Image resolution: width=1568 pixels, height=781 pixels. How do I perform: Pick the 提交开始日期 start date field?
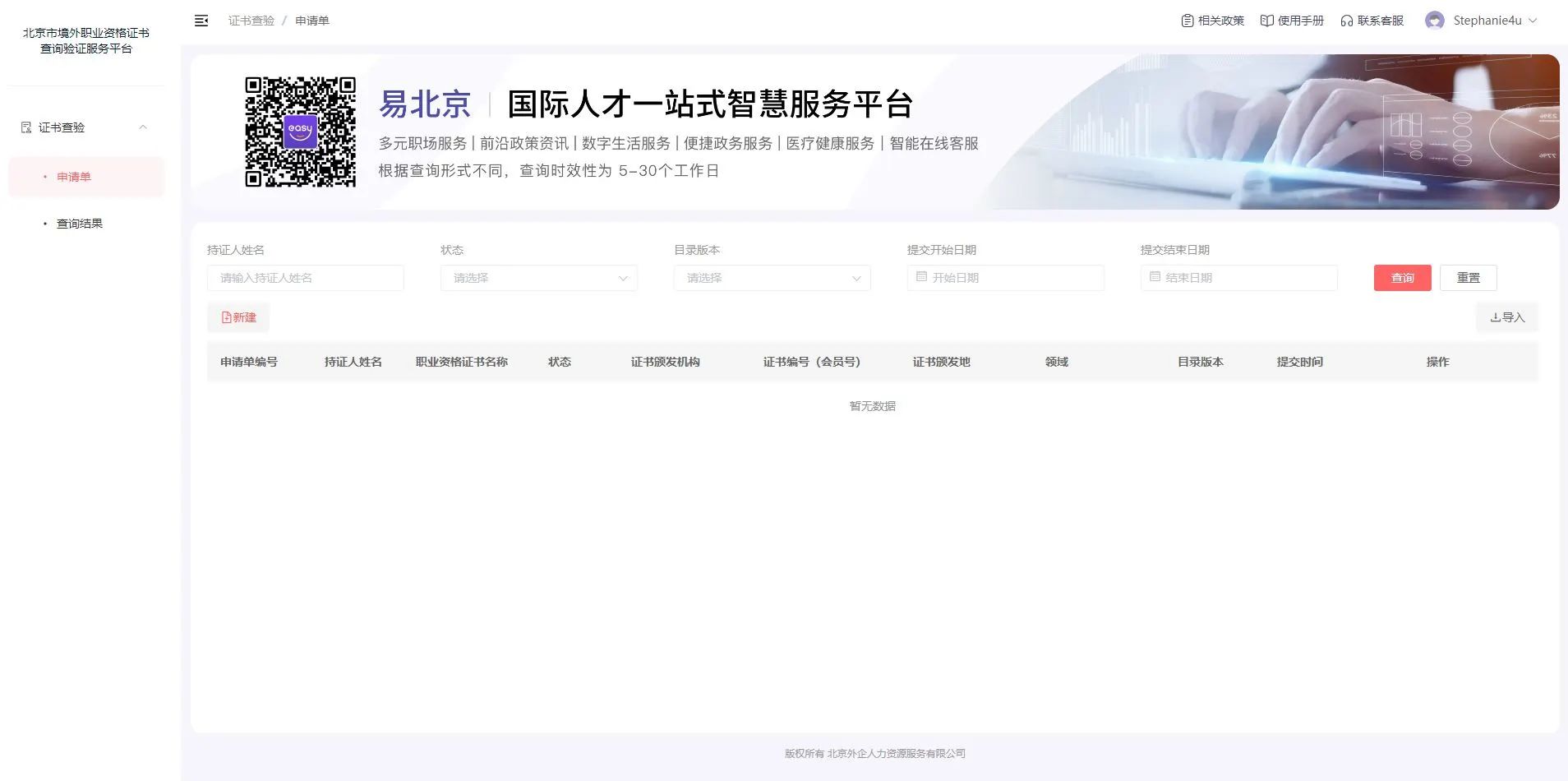click(1006, 278)
